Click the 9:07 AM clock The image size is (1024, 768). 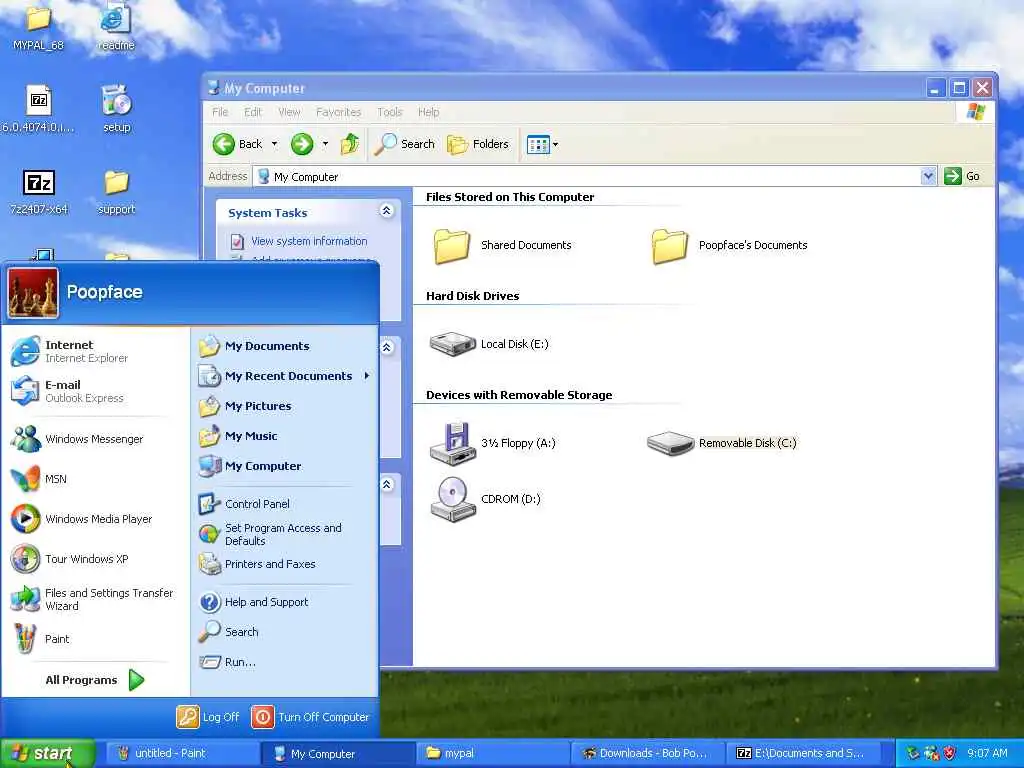click(987, 753)
